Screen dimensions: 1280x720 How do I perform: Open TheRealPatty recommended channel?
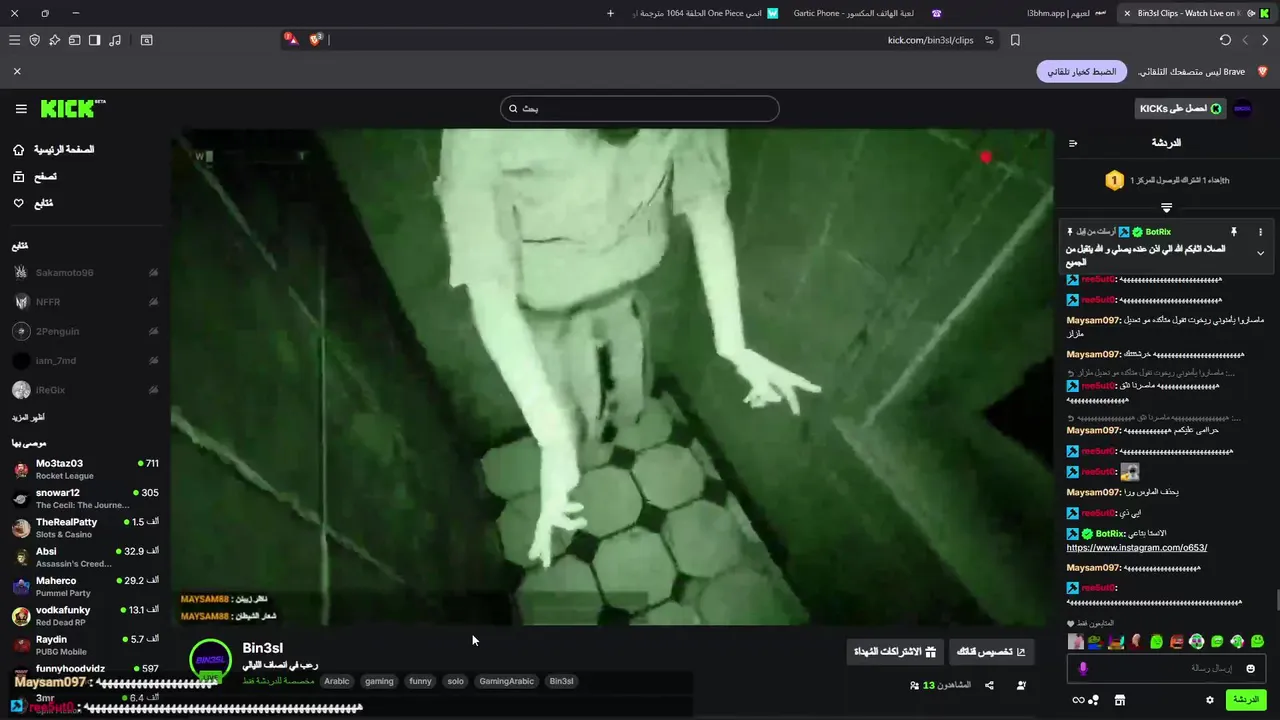point(86,528)
